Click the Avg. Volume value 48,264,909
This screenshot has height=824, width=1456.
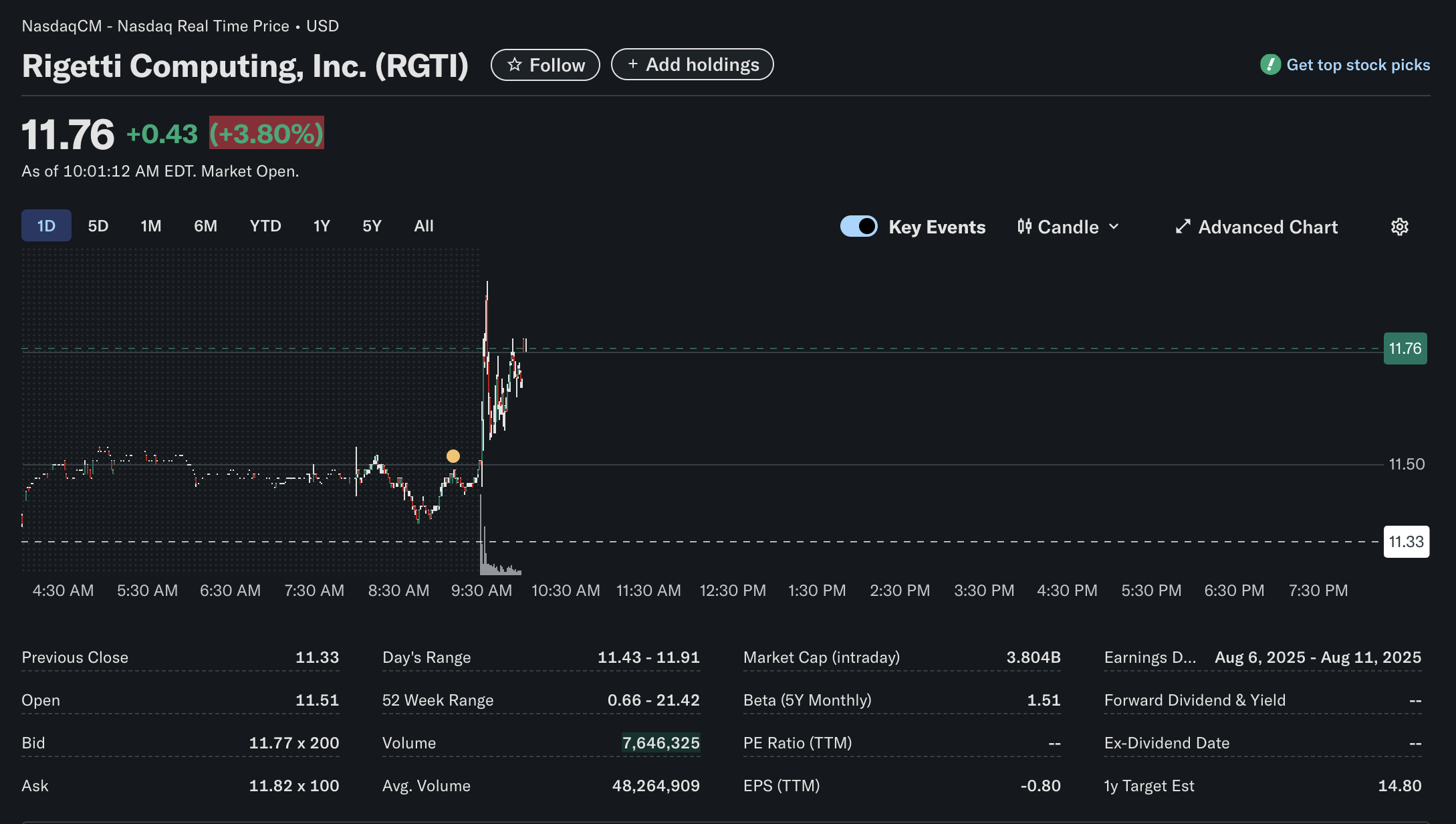tap(656, 786)
